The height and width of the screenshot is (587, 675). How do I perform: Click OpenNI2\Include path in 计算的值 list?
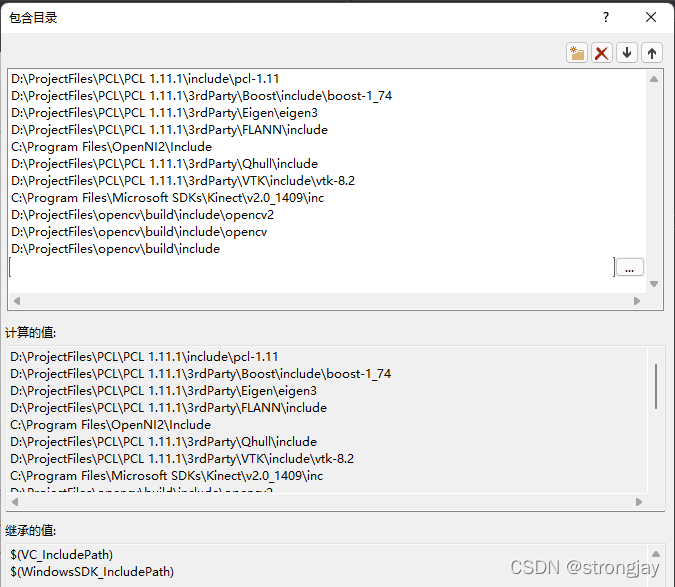tap(111, 425)
